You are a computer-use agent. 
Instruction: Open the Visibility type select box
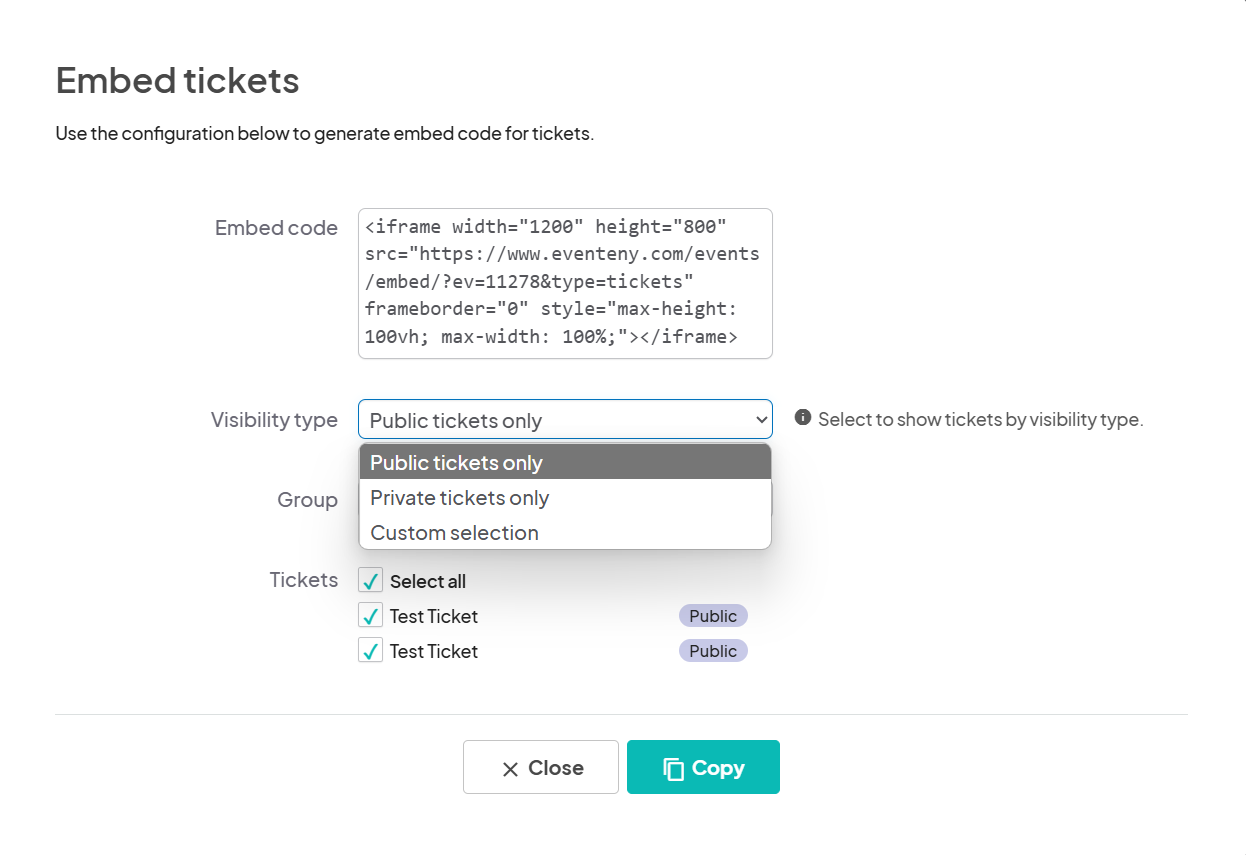point(565,420)
